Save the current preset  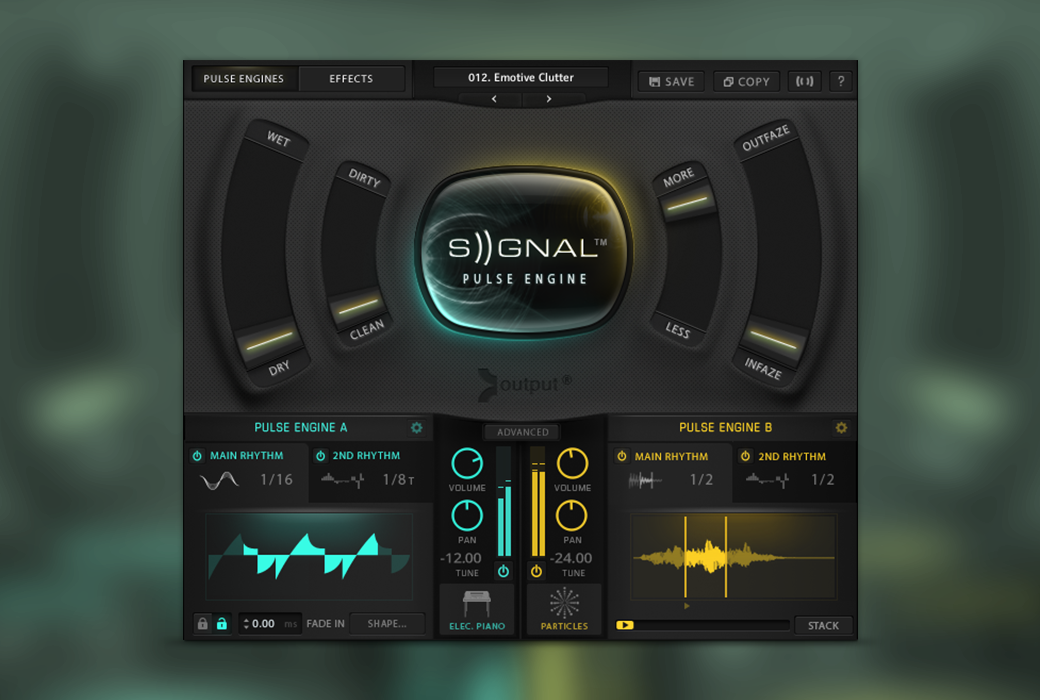(671, 82)
